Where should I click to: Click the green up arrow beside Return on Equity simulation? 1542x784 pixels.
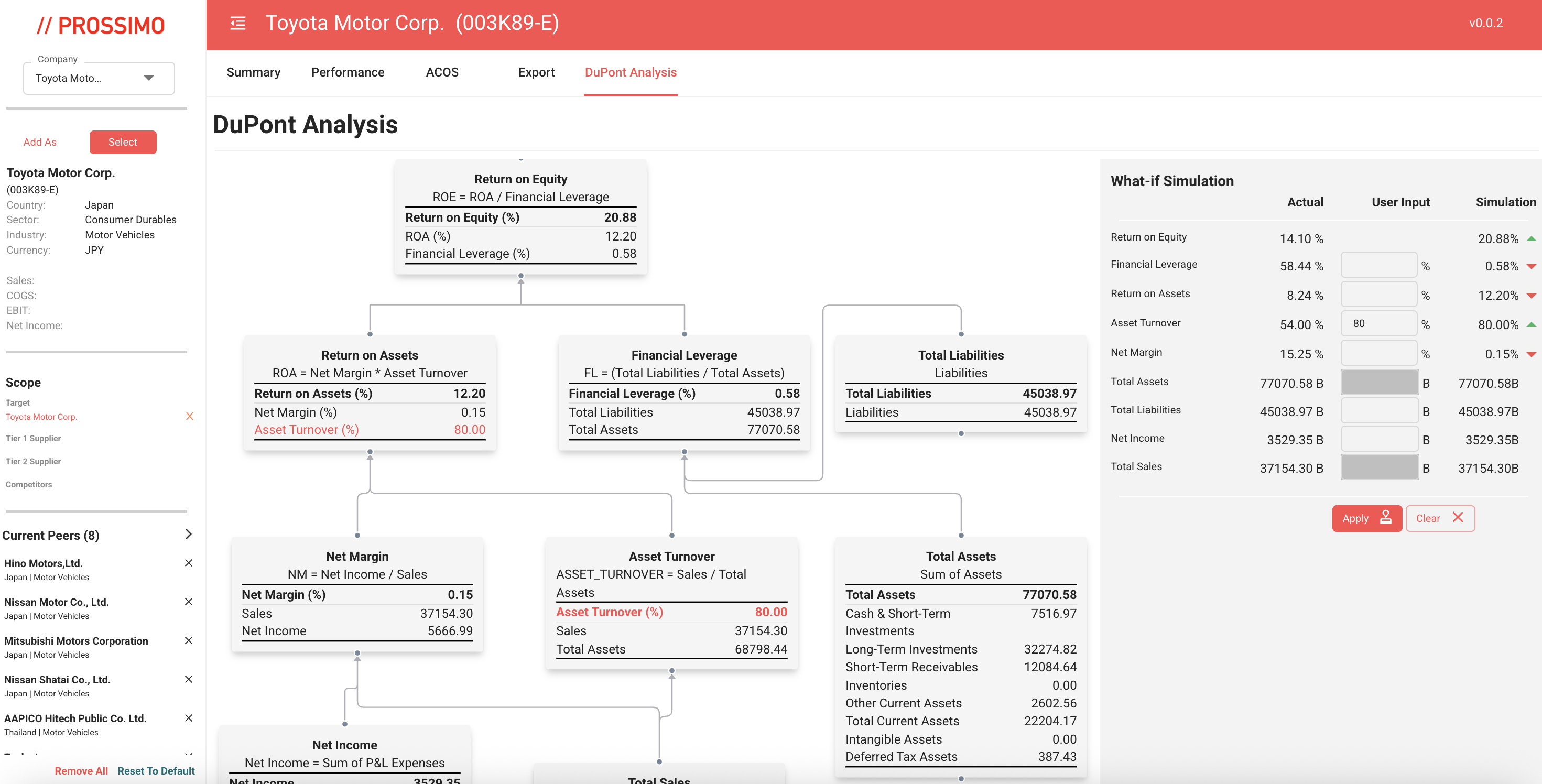[x=1530, y=239]
